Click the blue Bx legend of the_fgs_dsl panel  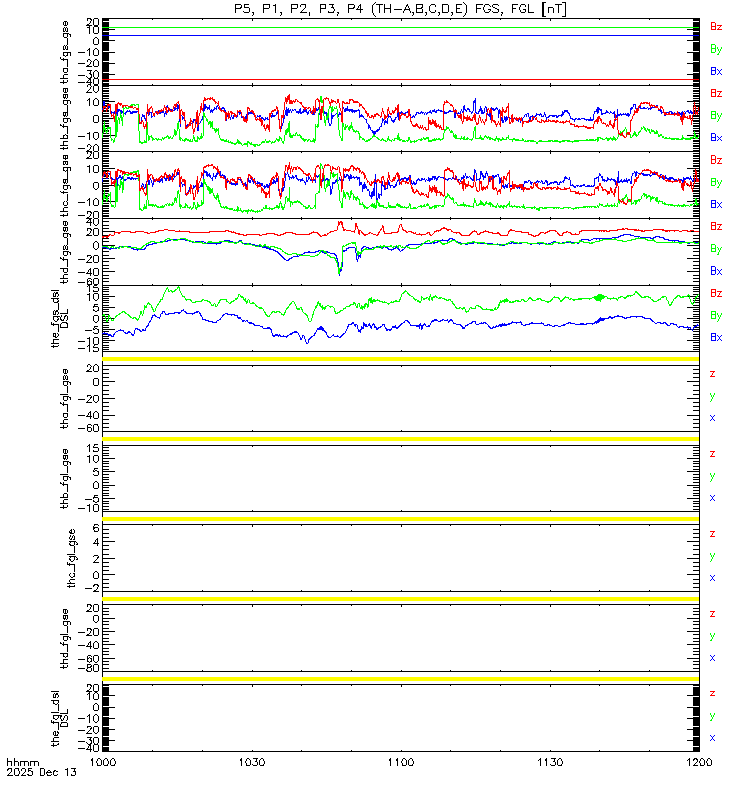tap(716, 338)
